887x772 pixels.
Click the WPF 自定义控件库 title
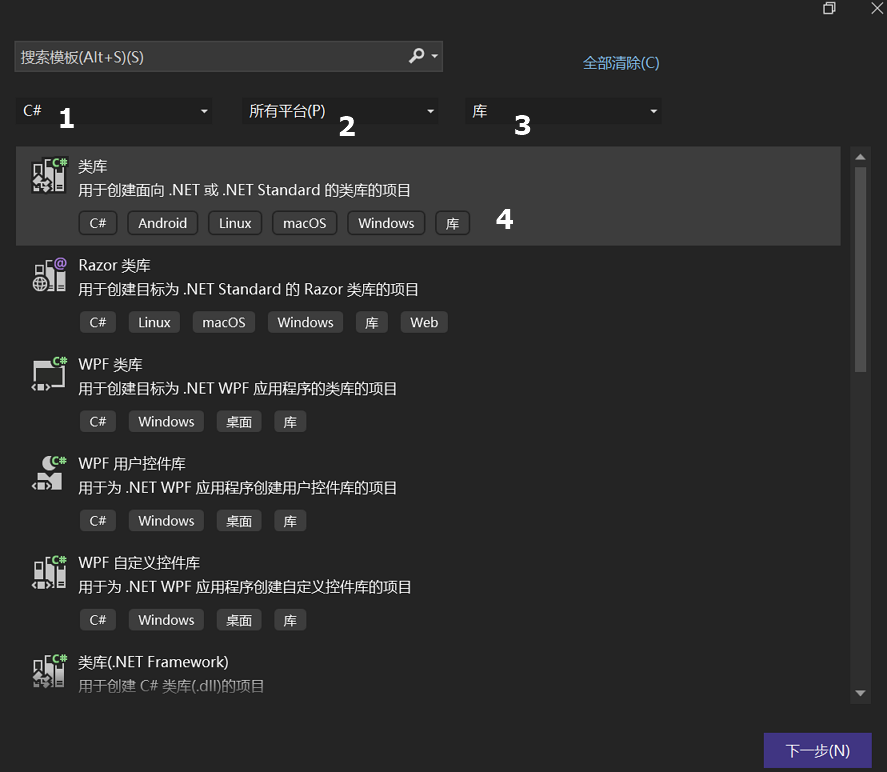139,563
